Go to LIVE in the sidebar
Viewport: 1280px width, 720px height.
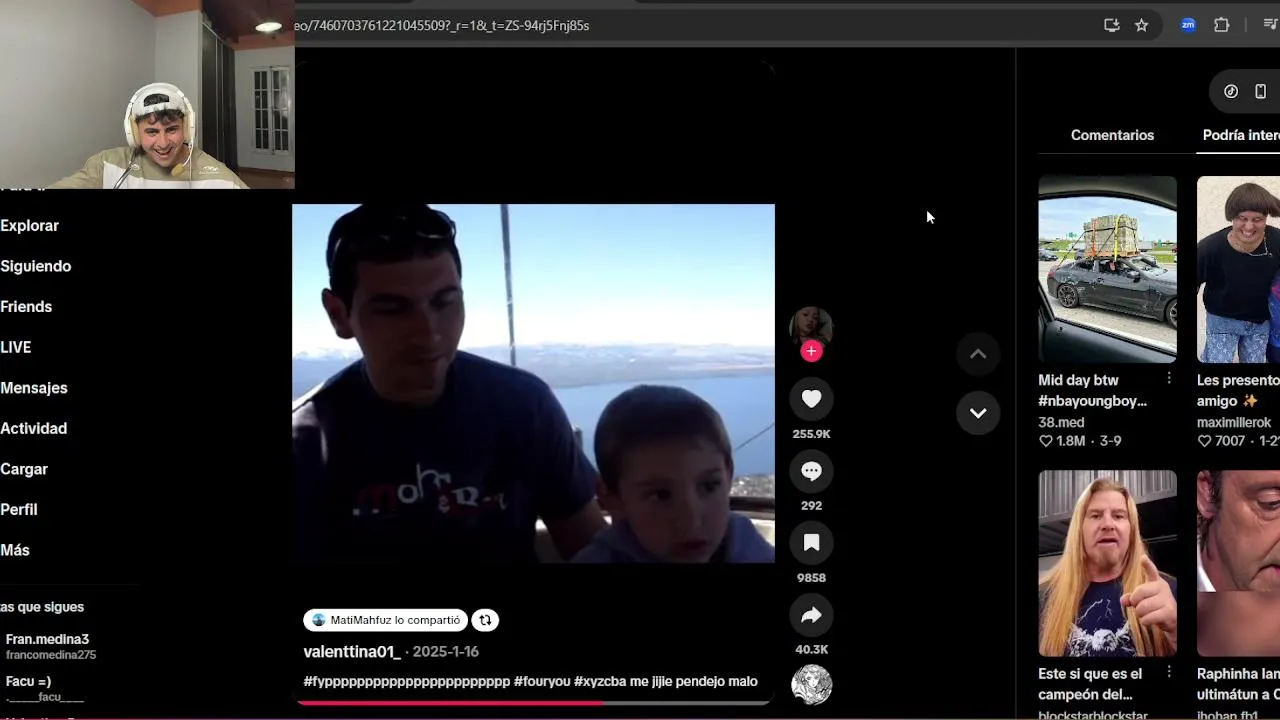click(16, 347)
